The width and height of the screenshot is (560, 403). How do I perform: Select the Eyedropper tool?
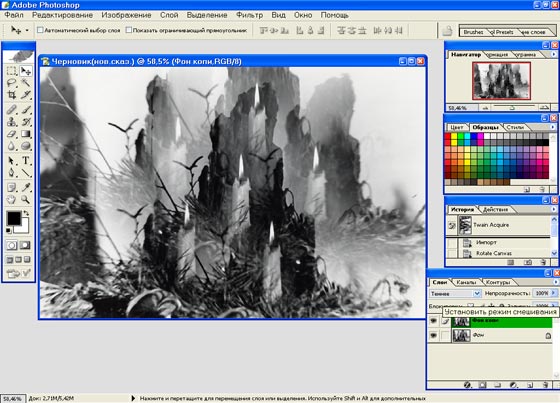(25, 187)
